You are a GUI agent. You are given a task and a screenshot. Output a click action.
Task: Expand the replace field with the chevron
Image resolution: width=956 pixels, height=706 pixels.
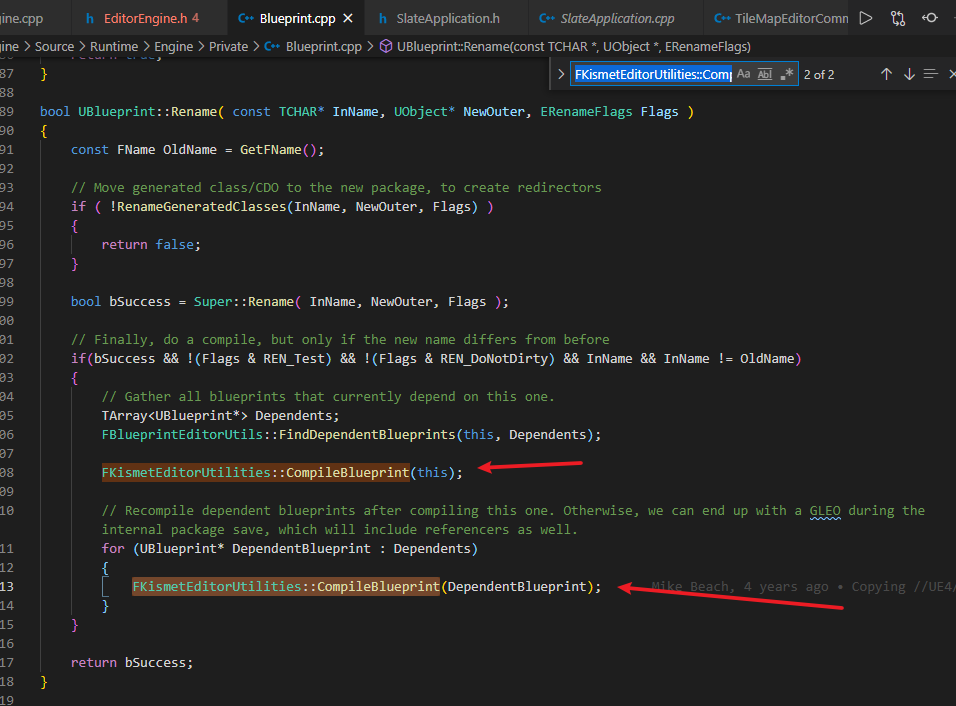pyautogui.click(x=561, y=73)
